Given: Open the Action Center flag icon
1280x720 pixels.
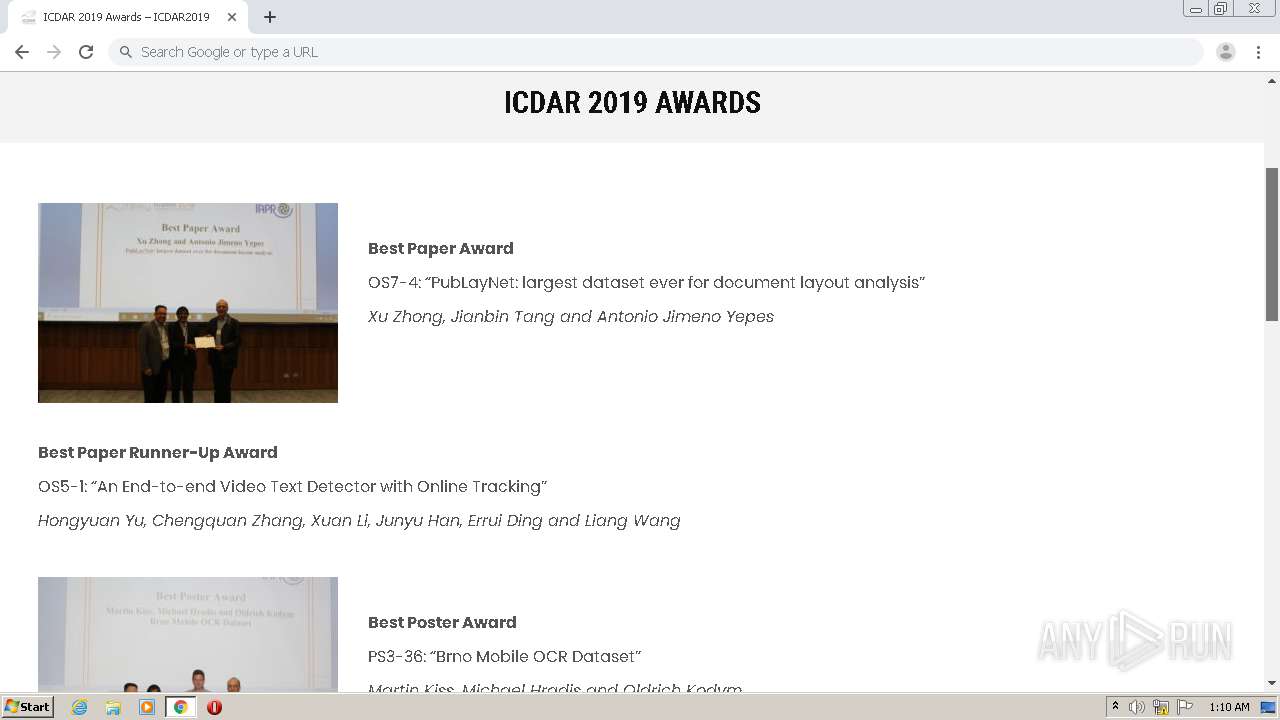Looking at the screenshot, I should pyautogui.click(x=1185, y=707).
